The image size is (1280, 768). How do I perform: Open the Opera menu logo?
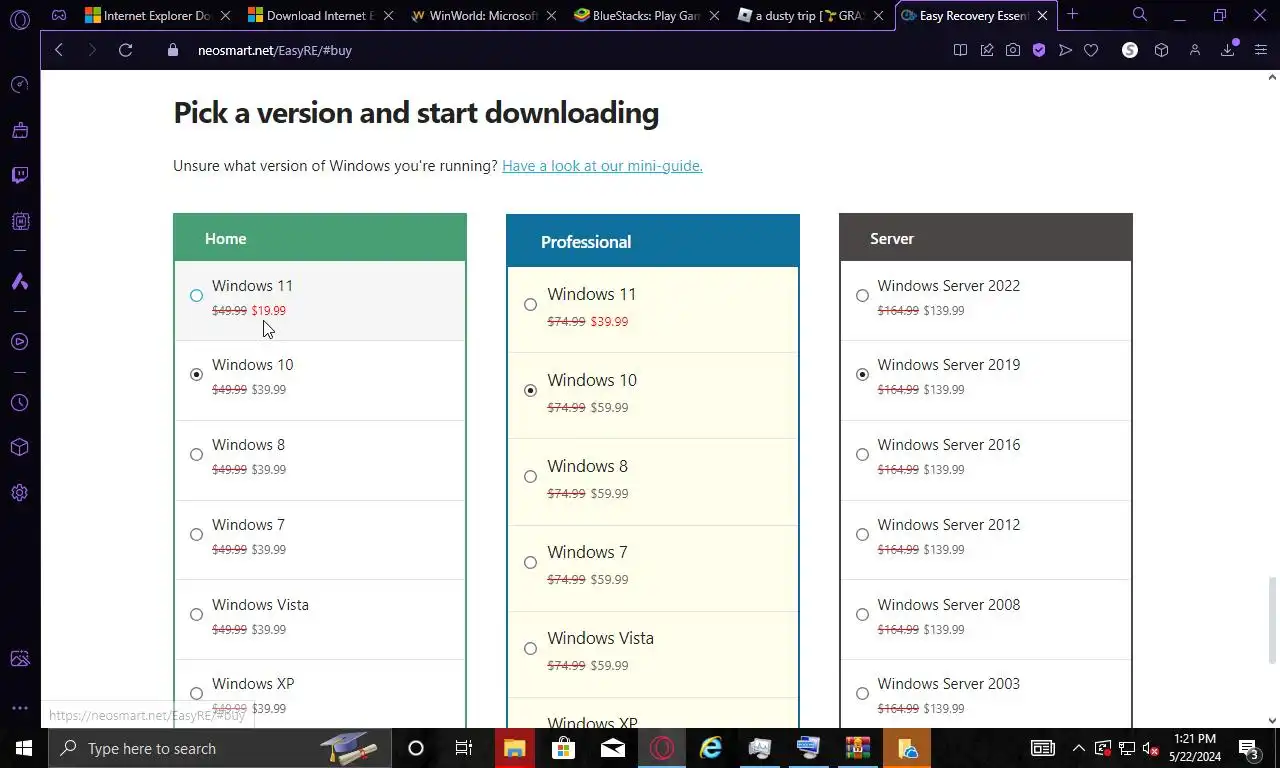tap(19, 17)
